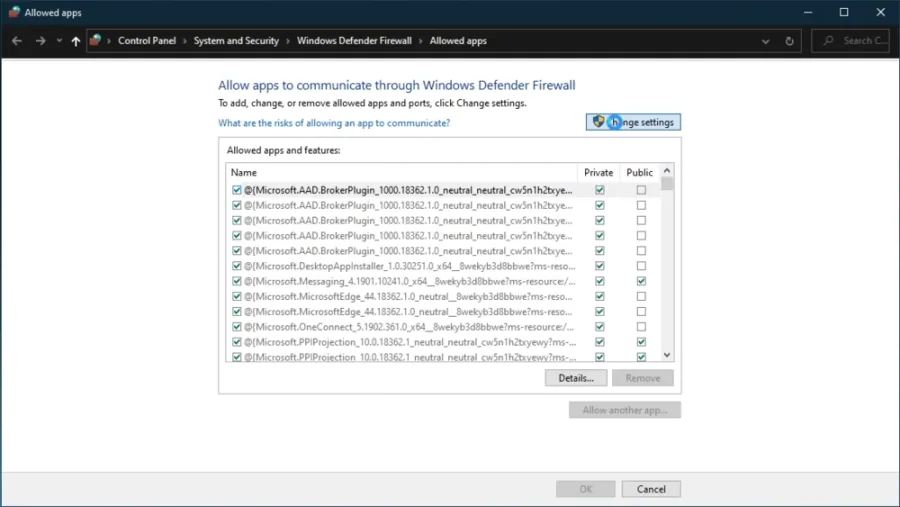The width and height of the screenshot is (900, 507).
Task: Click the 'Allow apps to communicate' heading
Action: 397,85
